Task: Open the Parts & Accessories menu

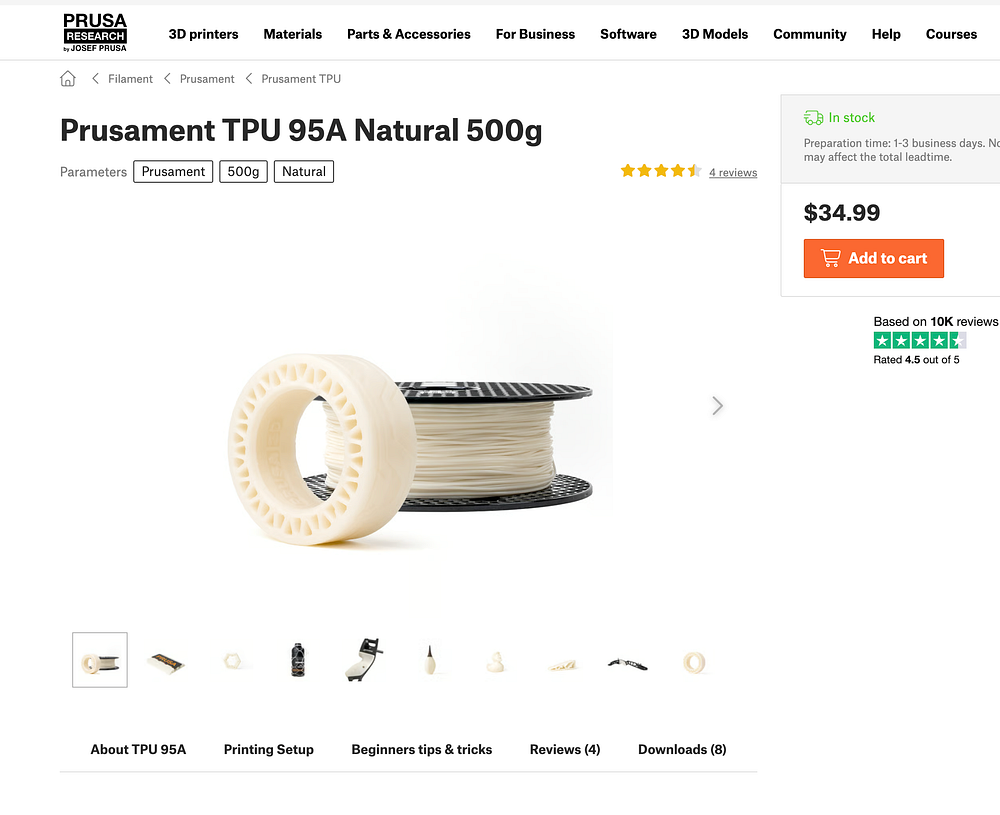Action: tap(409, 34)
